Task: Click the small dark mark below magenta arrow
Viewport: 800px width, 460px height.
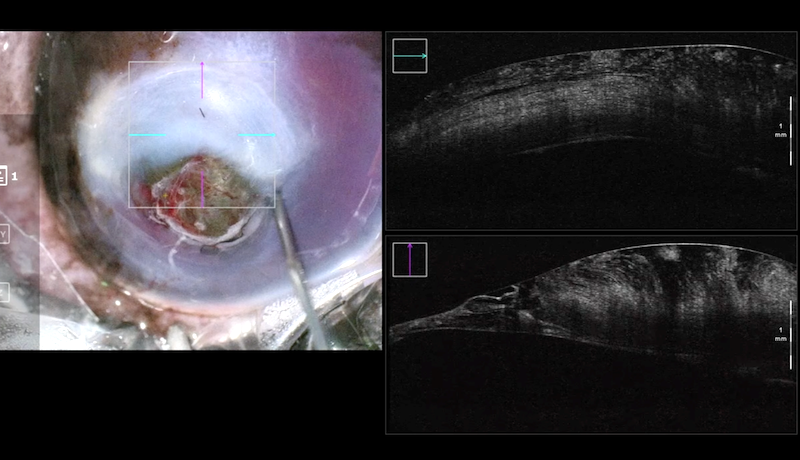Action: (202, 113)
